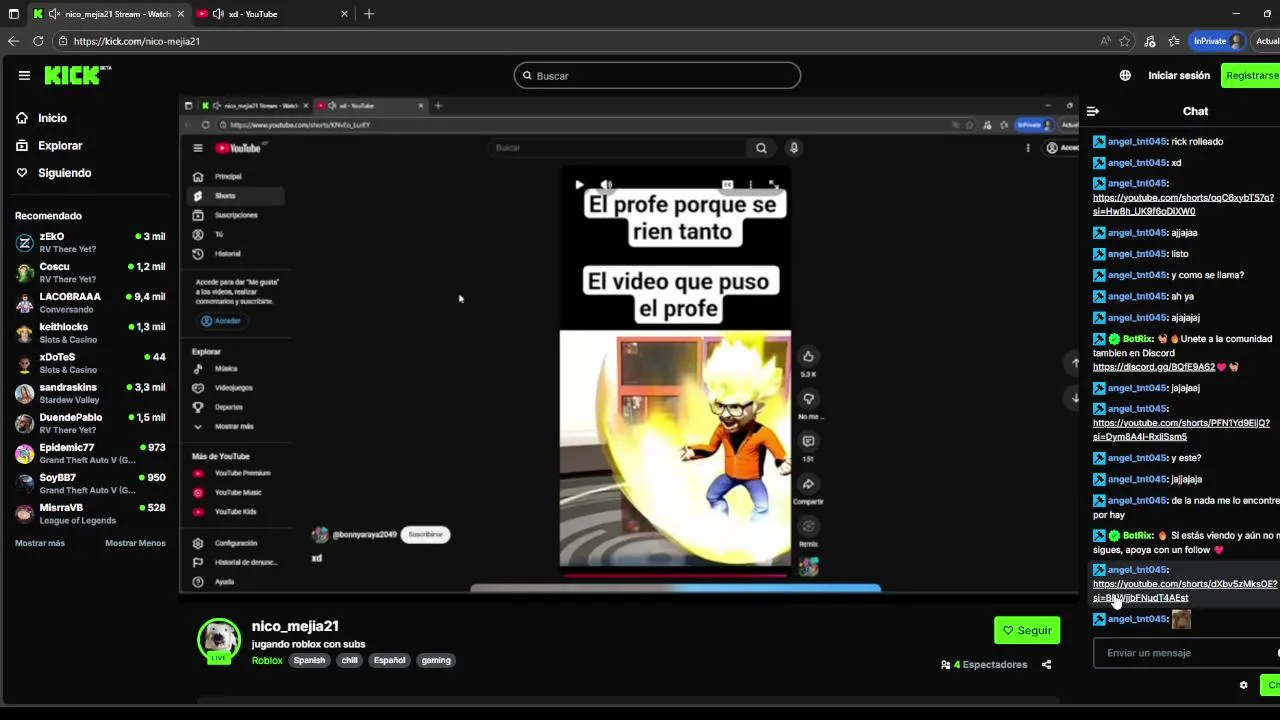Open recommended channel SoyBB7
The height and width of the screenshot is (720, 1280).
(90, 483)
